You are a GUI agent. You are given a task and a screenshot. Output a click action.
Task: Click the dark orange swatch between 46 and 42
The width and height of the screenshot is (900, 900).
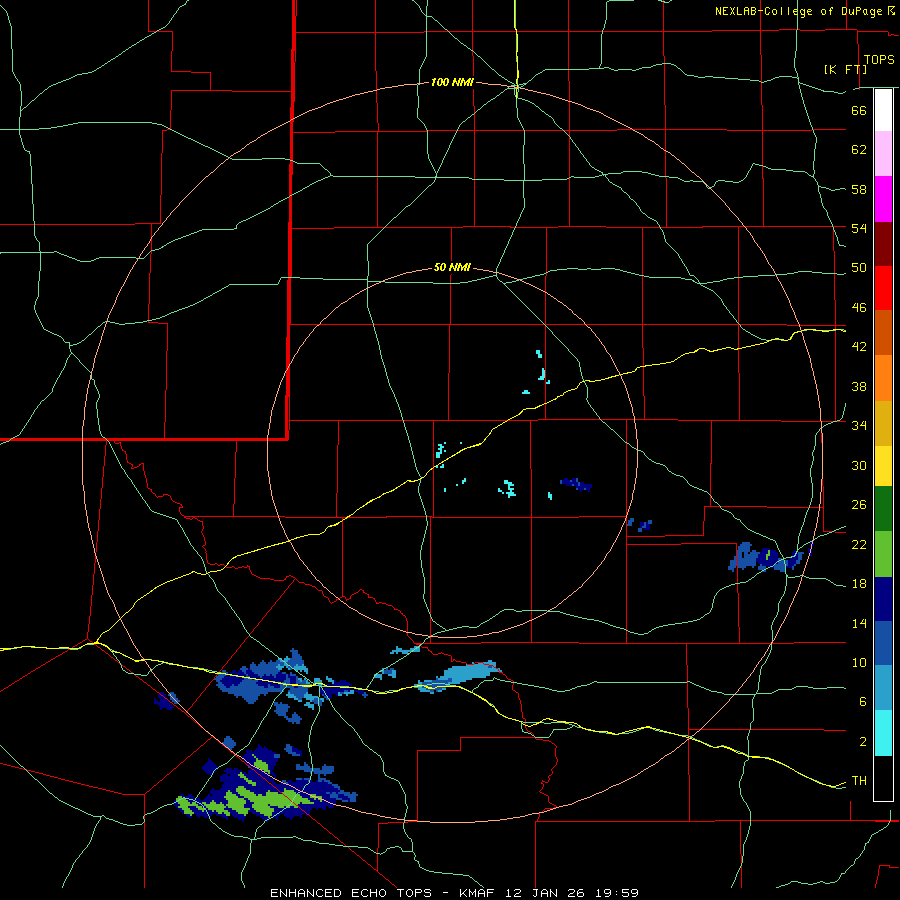[x=883, y=332]
